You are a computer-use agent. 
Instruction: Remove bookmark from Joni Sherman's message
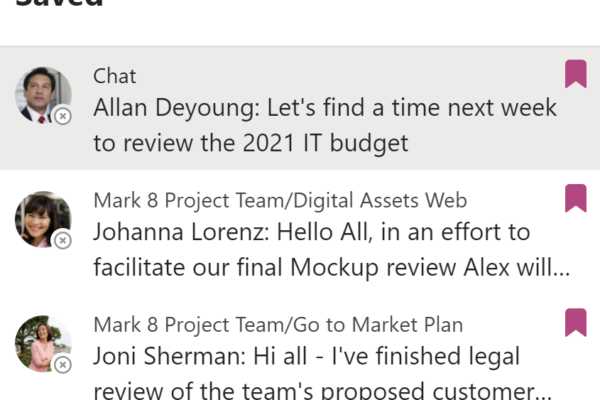(x=576, y=323)
